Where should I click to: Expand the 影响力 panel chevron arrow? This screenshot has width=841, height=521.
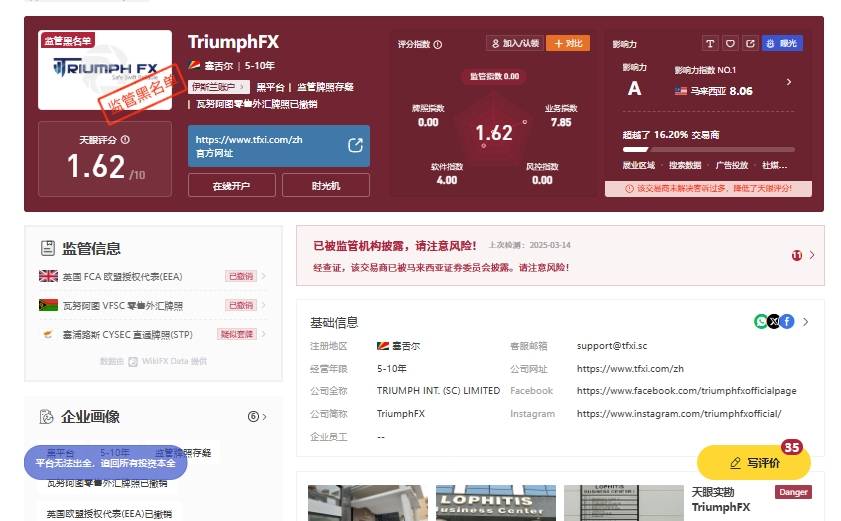click(788, 82)
